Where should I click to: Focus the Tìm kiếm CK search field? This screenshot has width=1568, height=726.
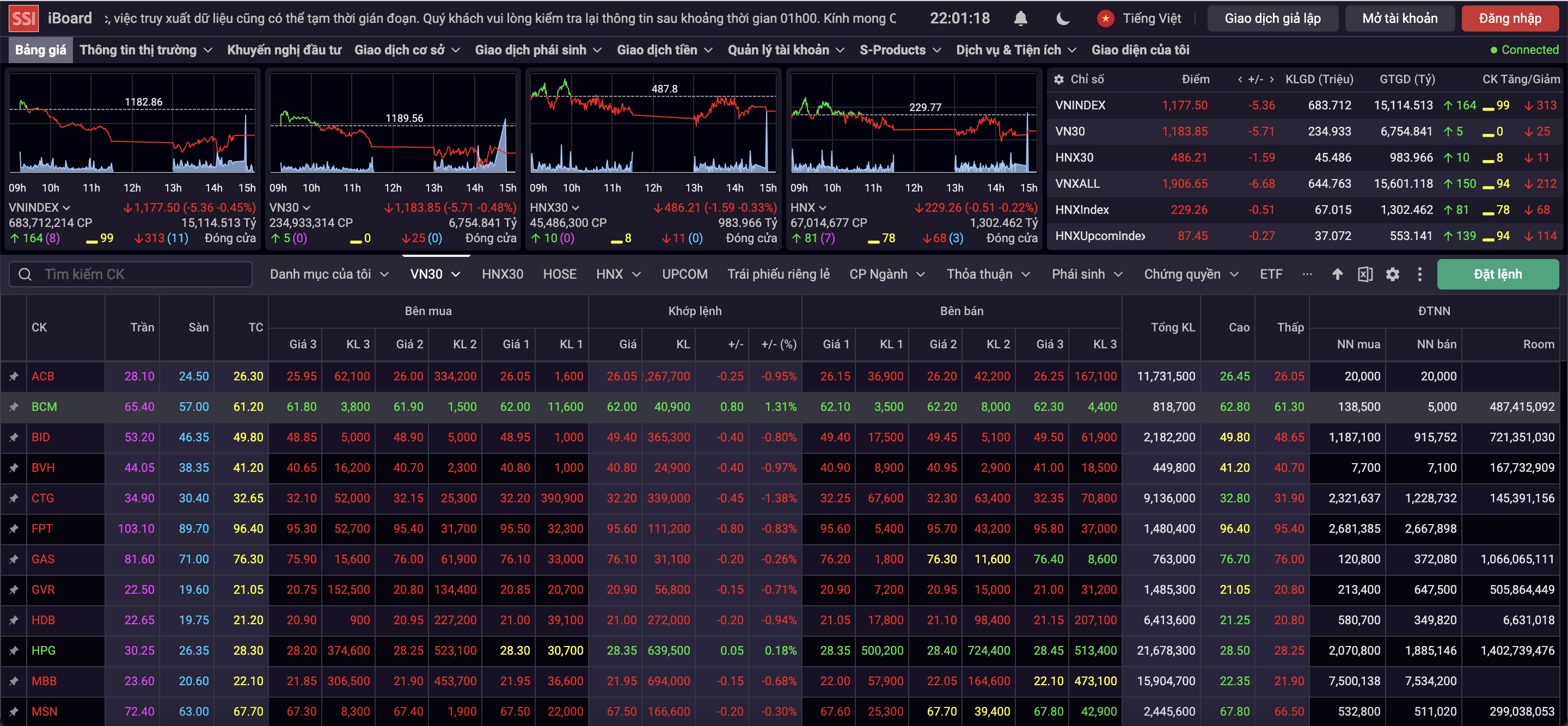click(x=130, y=274)
